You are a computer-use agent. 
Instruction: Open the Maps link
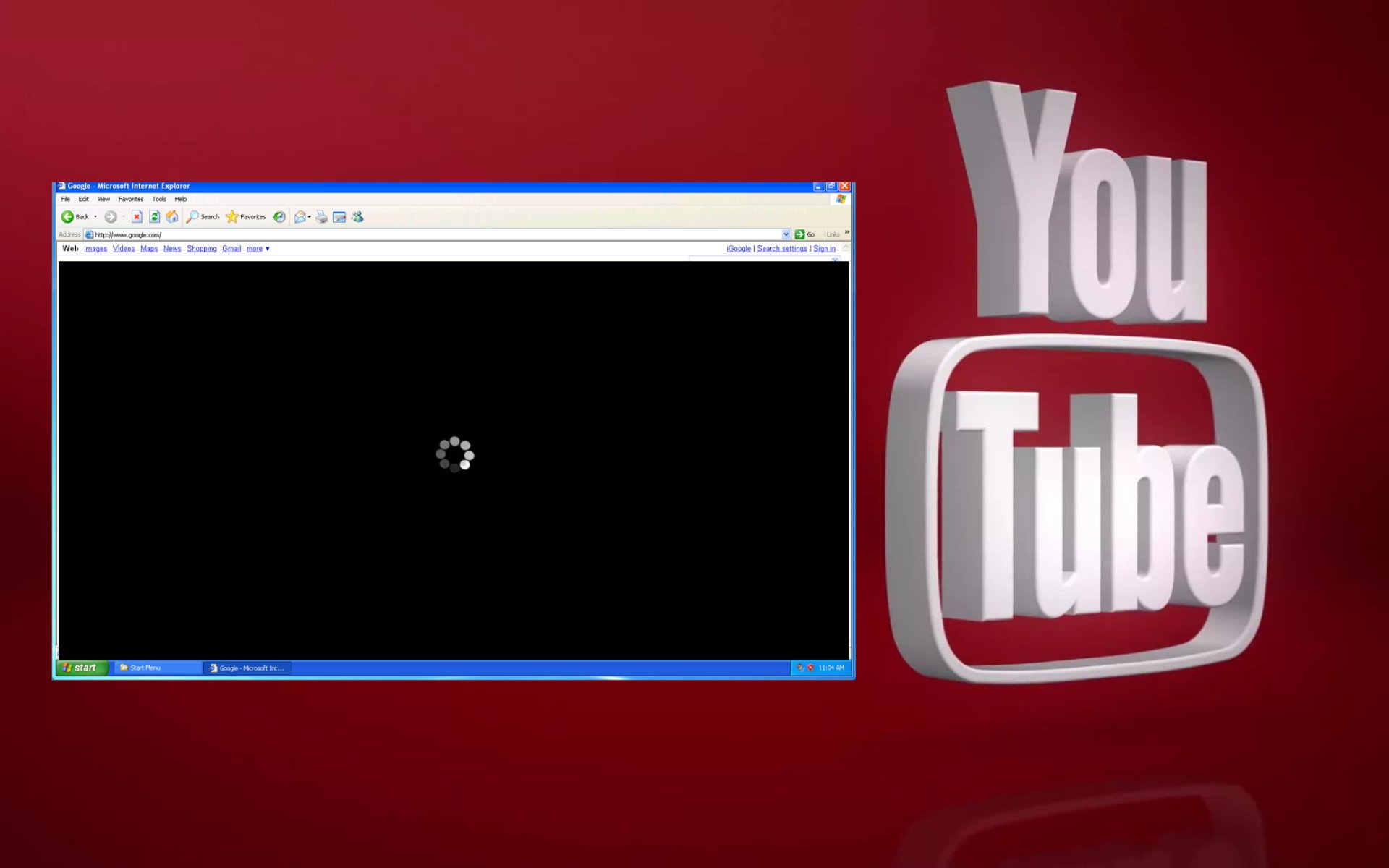click(149, 248)
